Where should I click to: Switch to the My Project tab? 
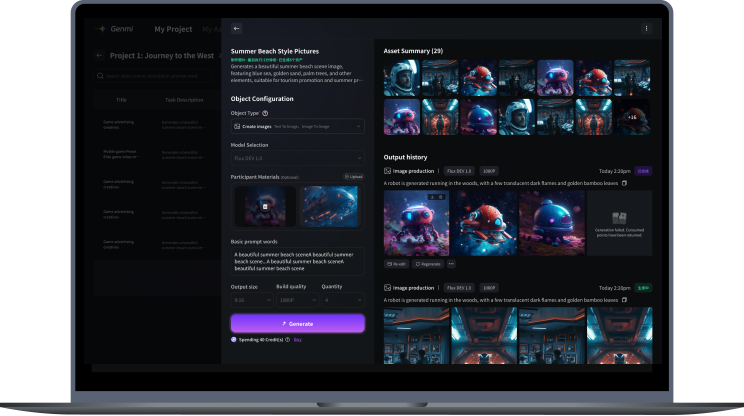[x=173, y=29]
